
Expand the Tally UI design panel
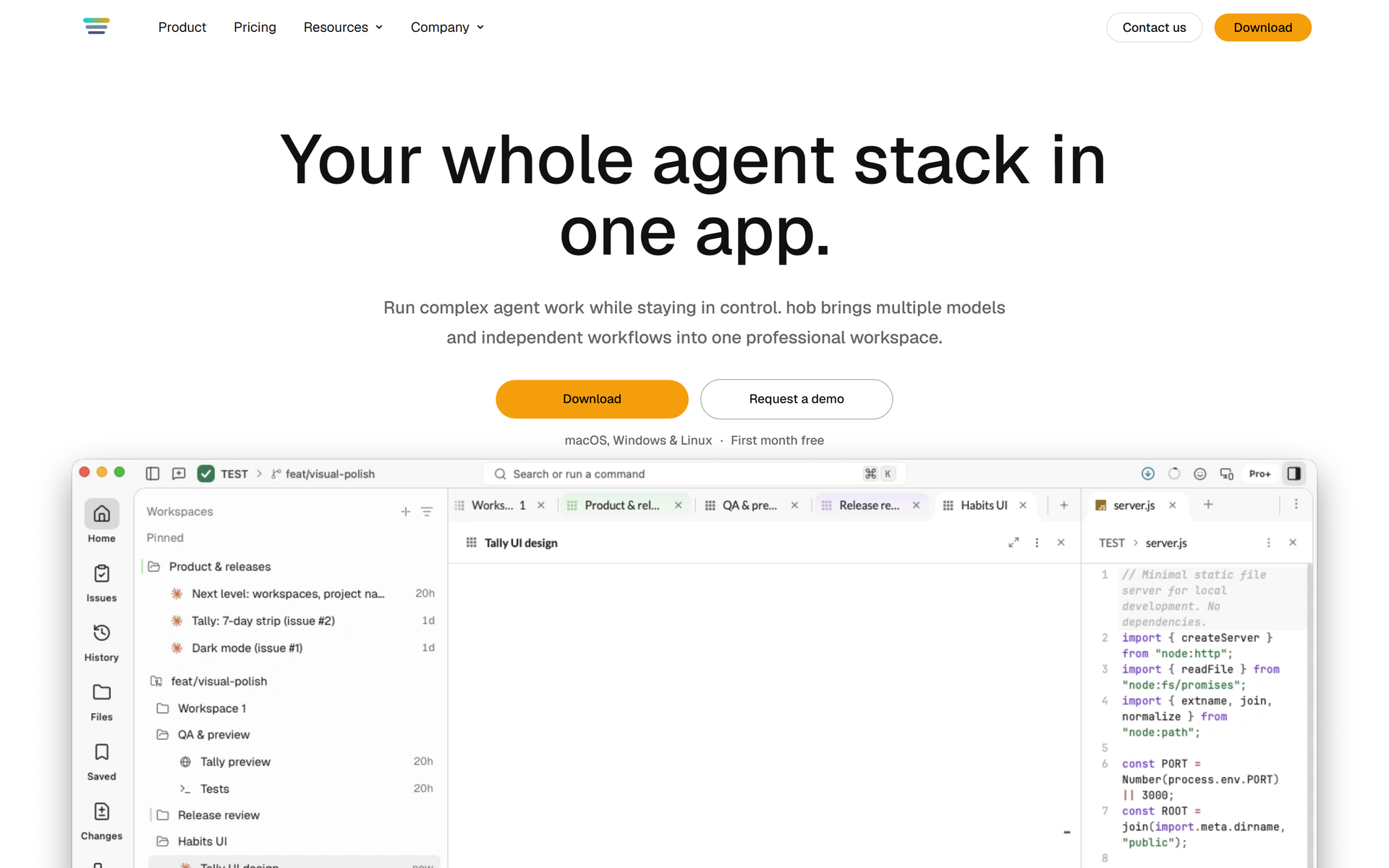click(x=1014, y=542)
